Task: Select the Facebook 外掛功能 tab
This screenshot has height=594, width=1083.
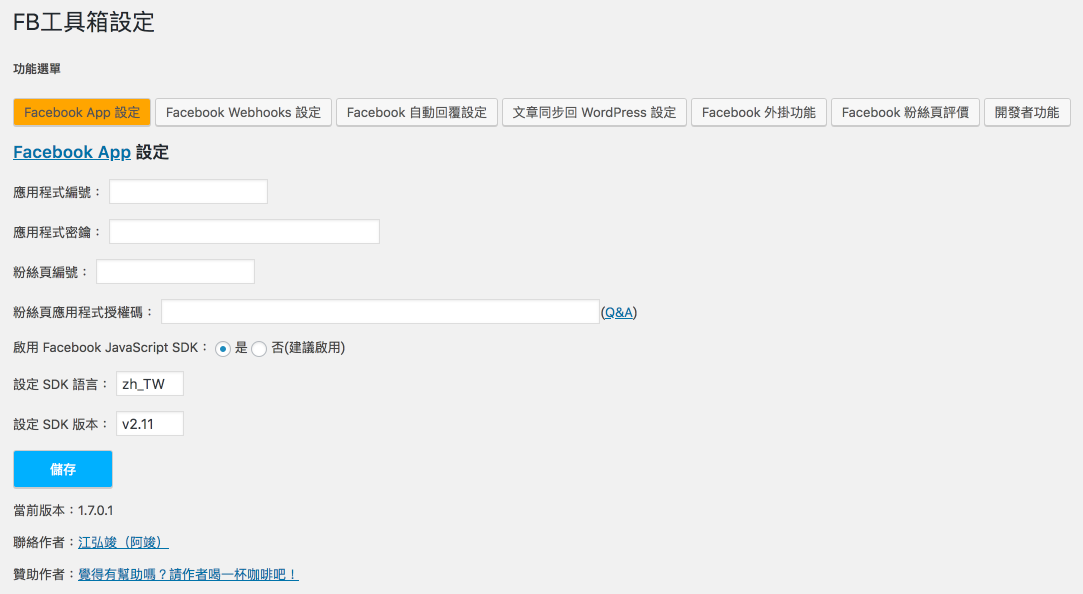Action: click(x=758, y=113)
